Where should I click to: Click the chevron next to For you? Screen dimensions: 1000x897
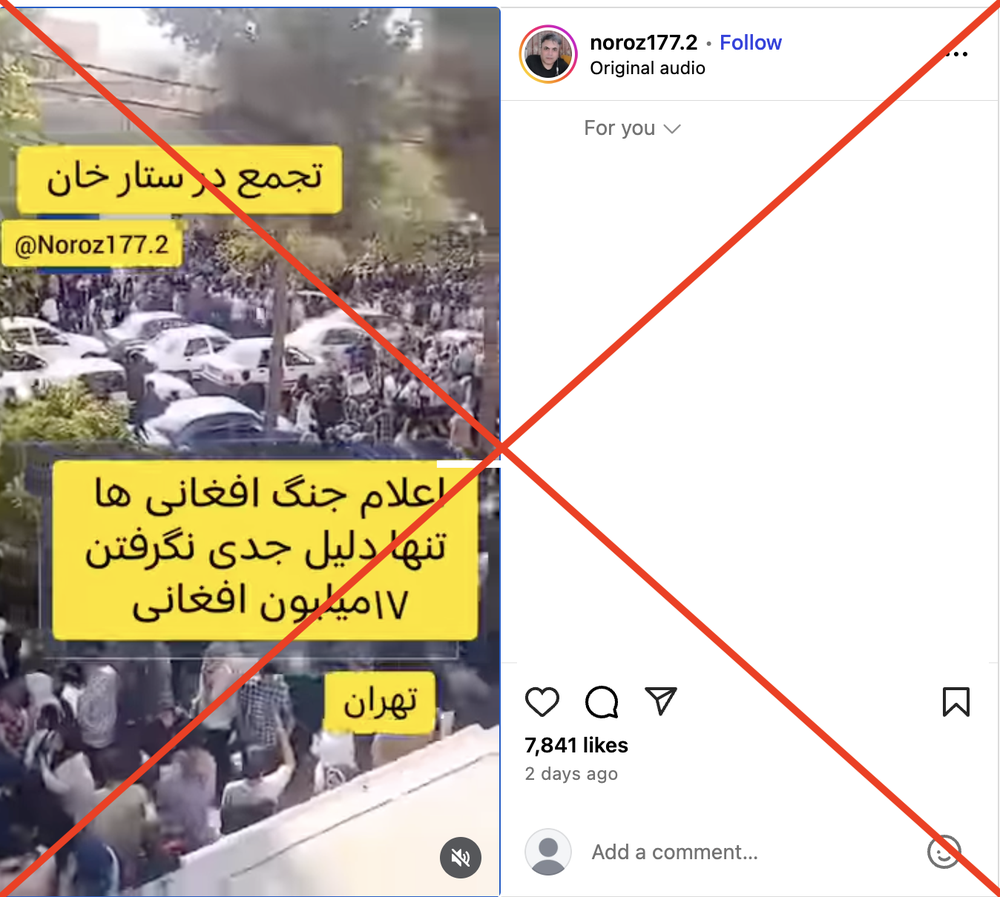672,129
